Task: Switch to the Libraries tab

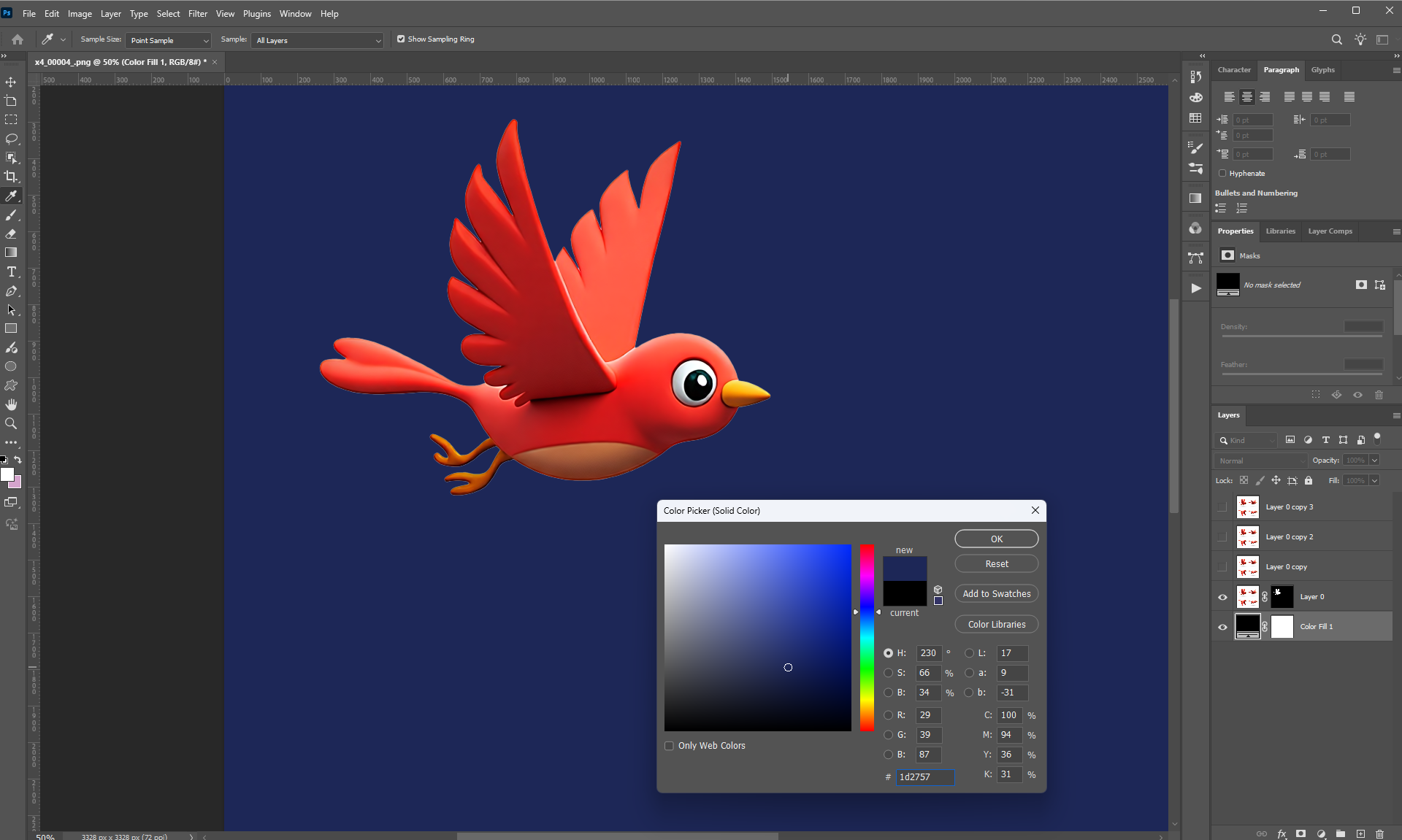Action: click(x=1280, y=231)
